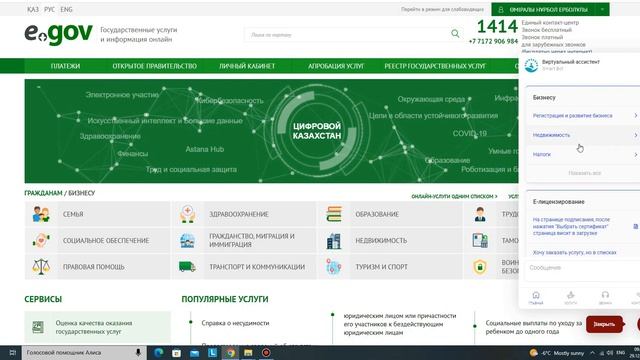This screenshot has width=640, height=360.
Task: Open Хочу заказать услуту question link
Action: tap(574, 253)
